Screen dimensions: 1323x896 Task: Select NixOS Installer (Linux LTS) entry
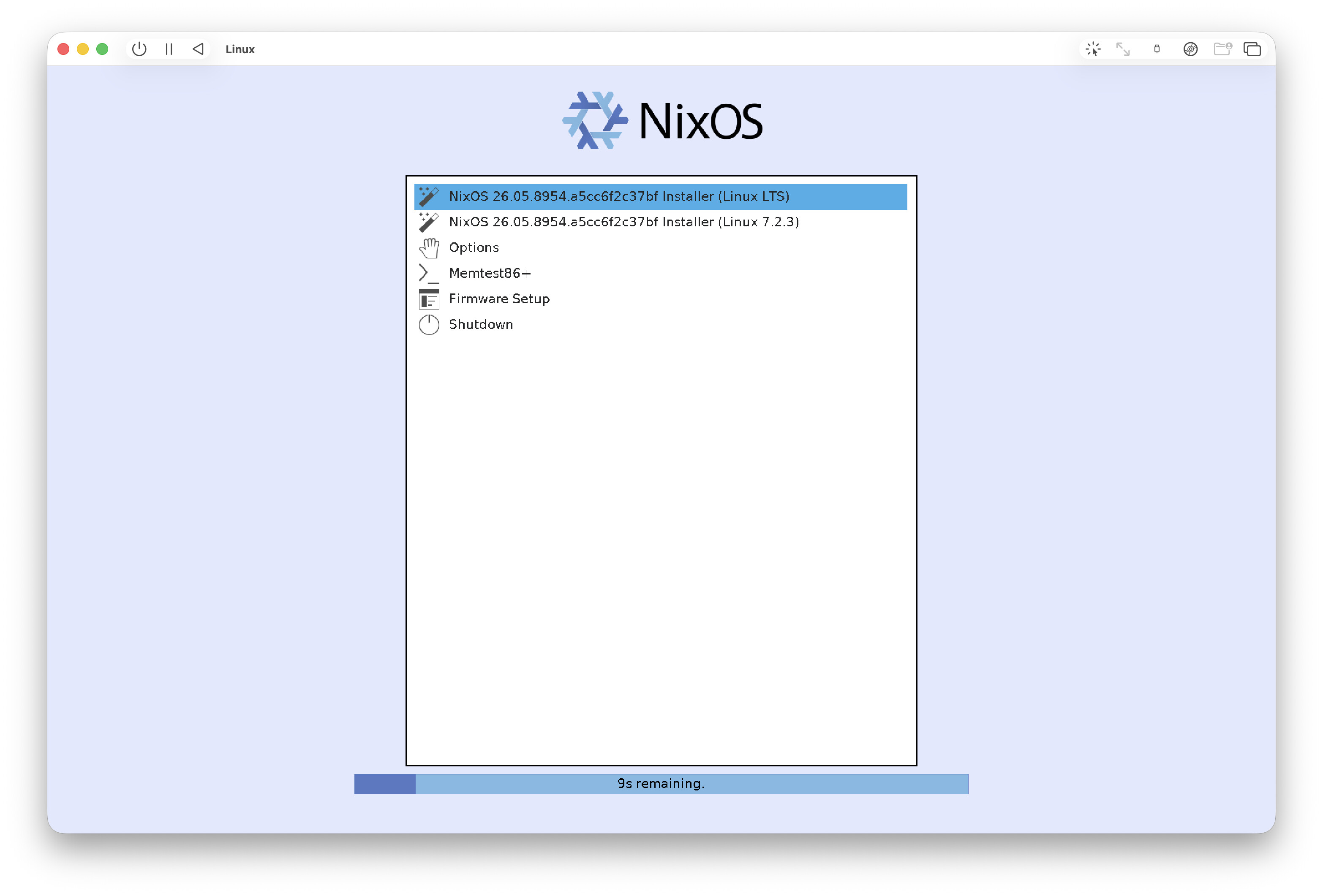coord(660,196)
